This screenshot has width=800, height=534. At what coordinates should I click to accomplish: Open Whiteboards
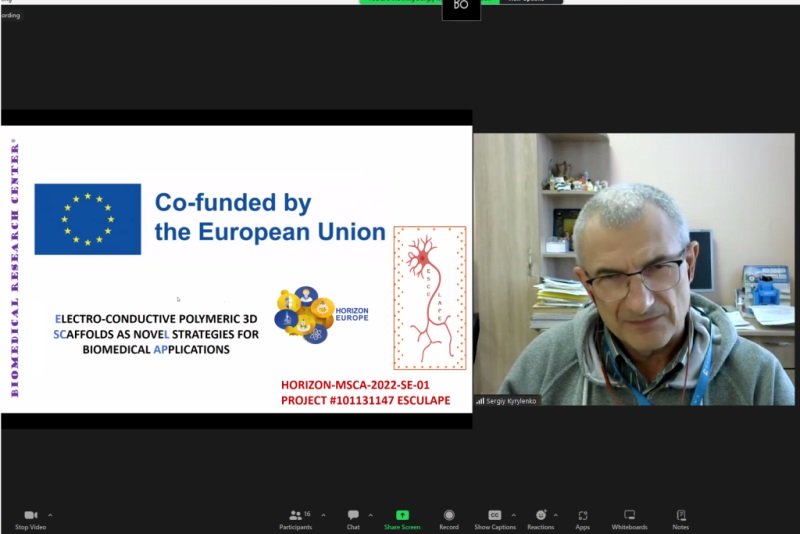tap(630, 520)
